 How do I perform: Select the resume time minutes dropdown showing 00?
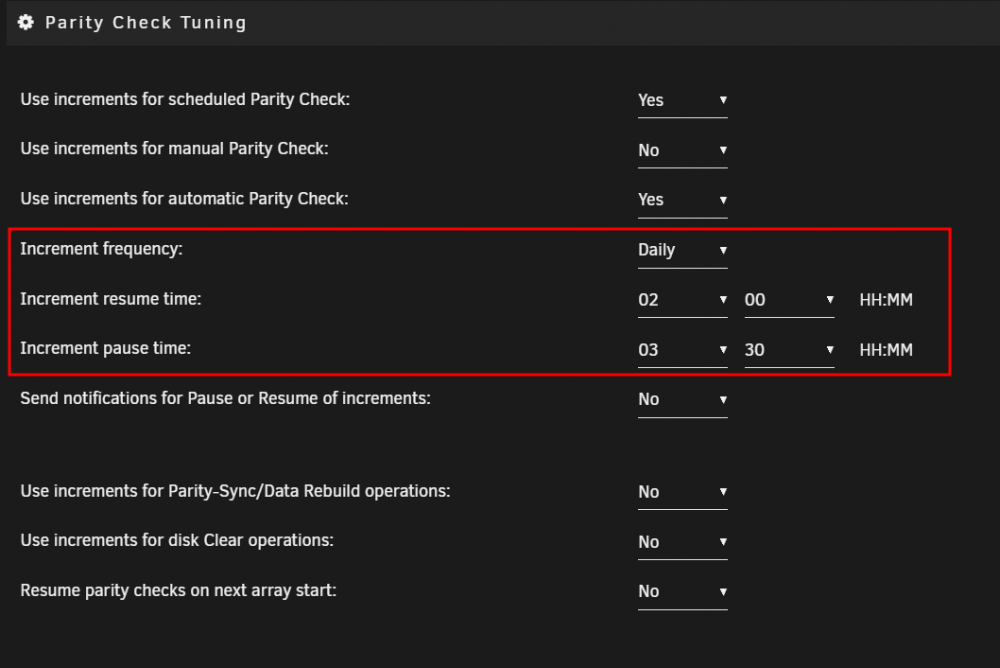coord(789,300)
